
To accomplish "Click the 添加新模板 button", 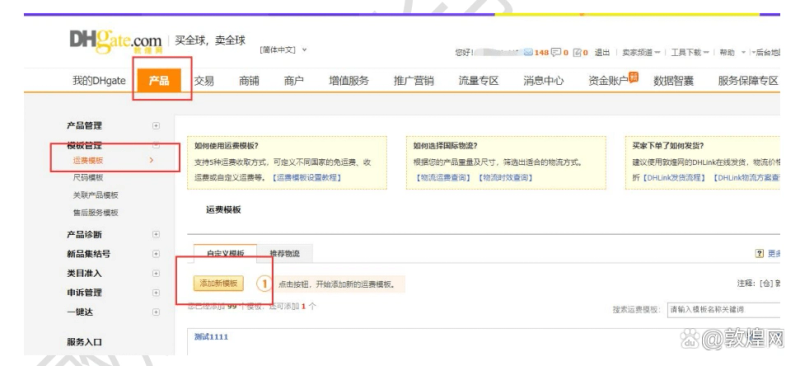I will (x=218, y=284).
